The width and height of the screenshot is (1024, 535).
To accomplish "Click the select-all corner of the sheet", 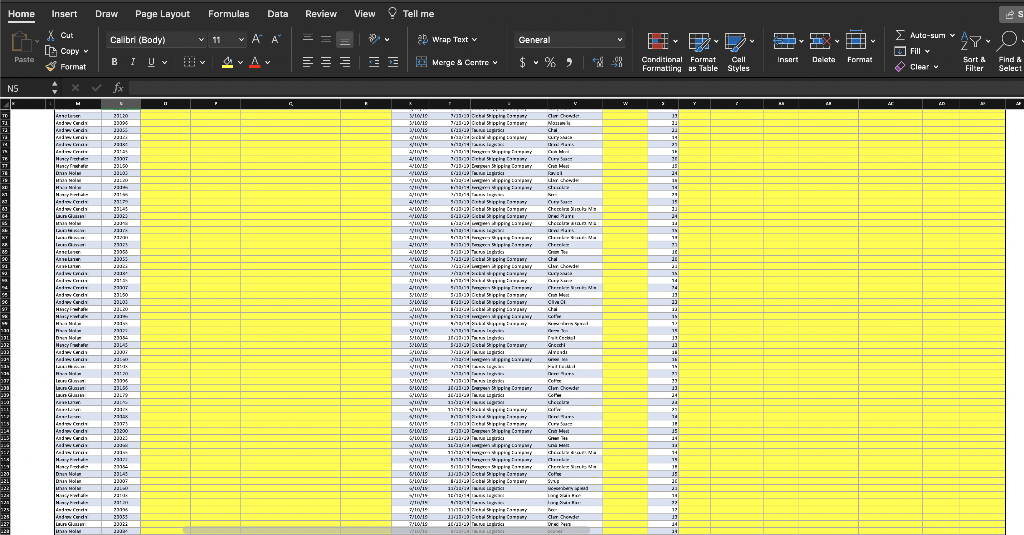I will click(5, 104).
